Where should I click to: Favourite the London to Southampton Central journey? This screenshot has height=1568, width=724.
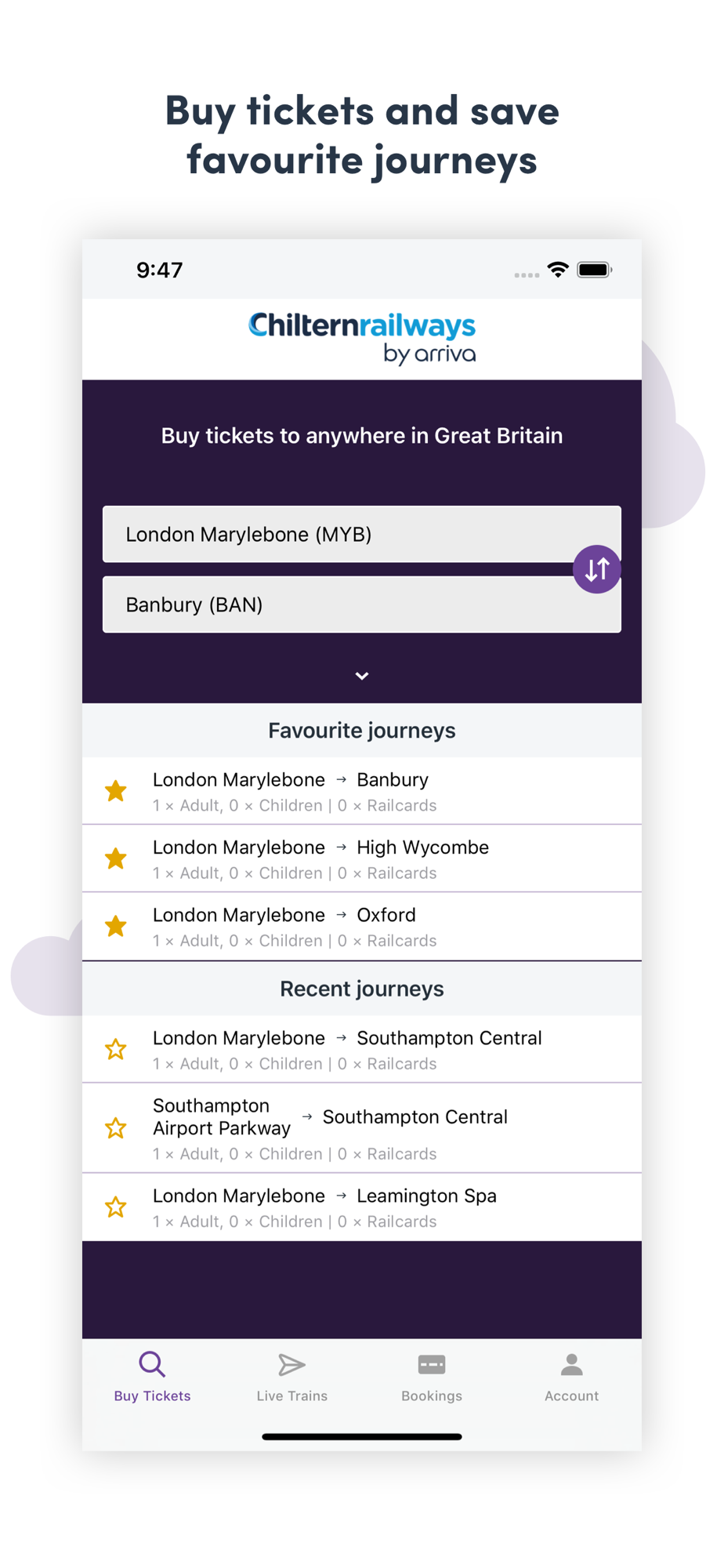[x=116, y=1049]
